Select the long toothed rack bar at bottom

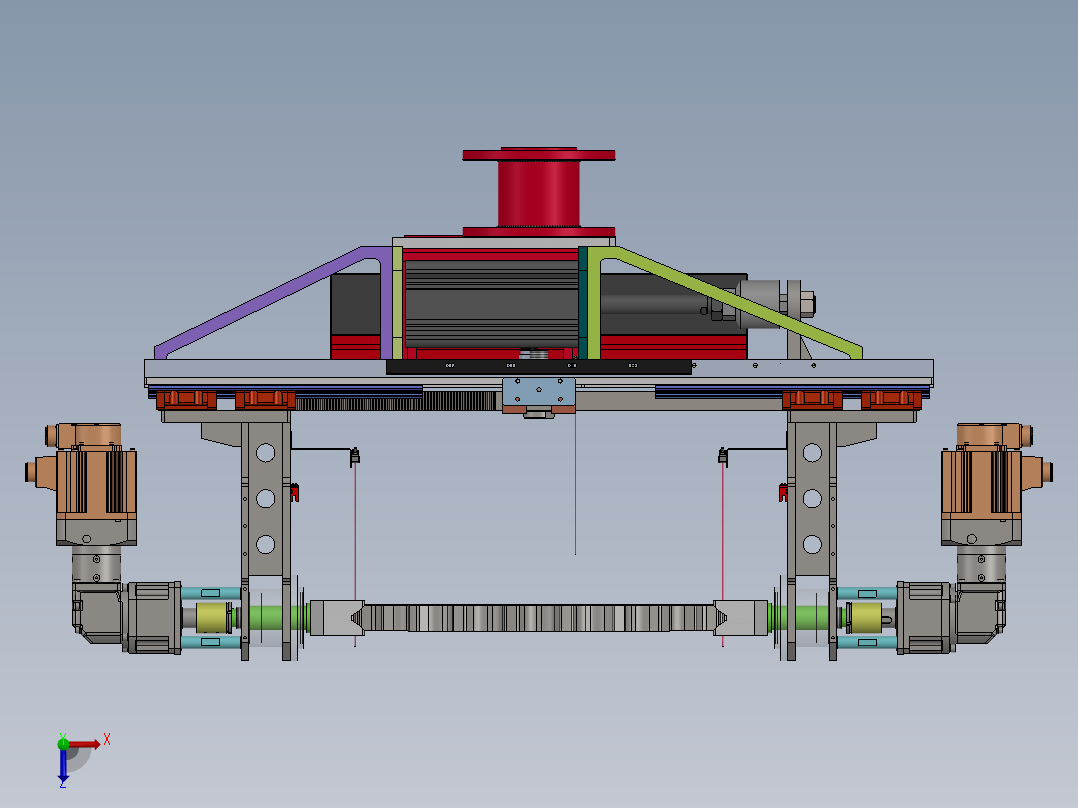[x=539, y=618]
